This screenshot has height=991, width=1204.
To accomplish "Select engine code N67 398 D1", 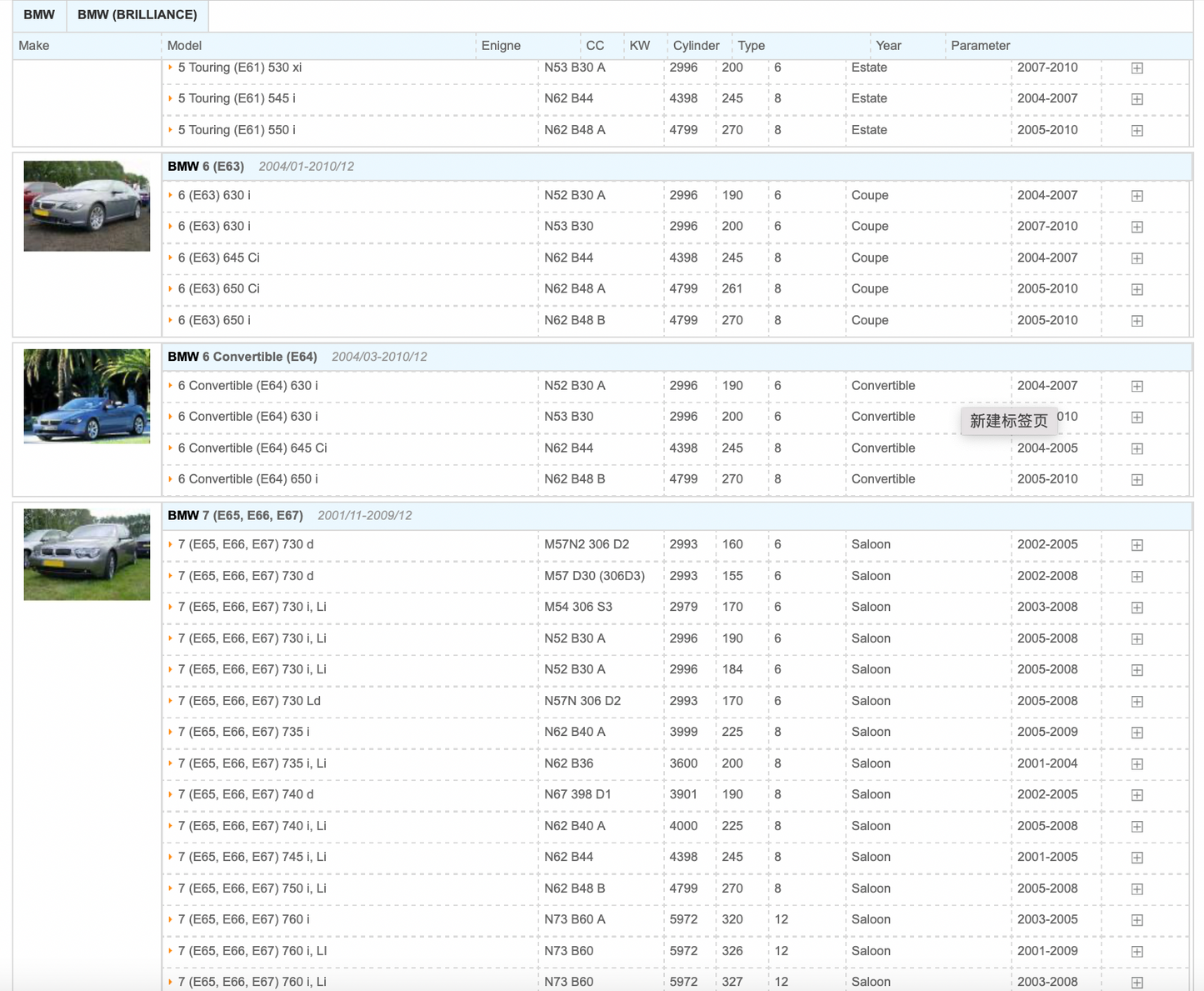I will [577, 794].
